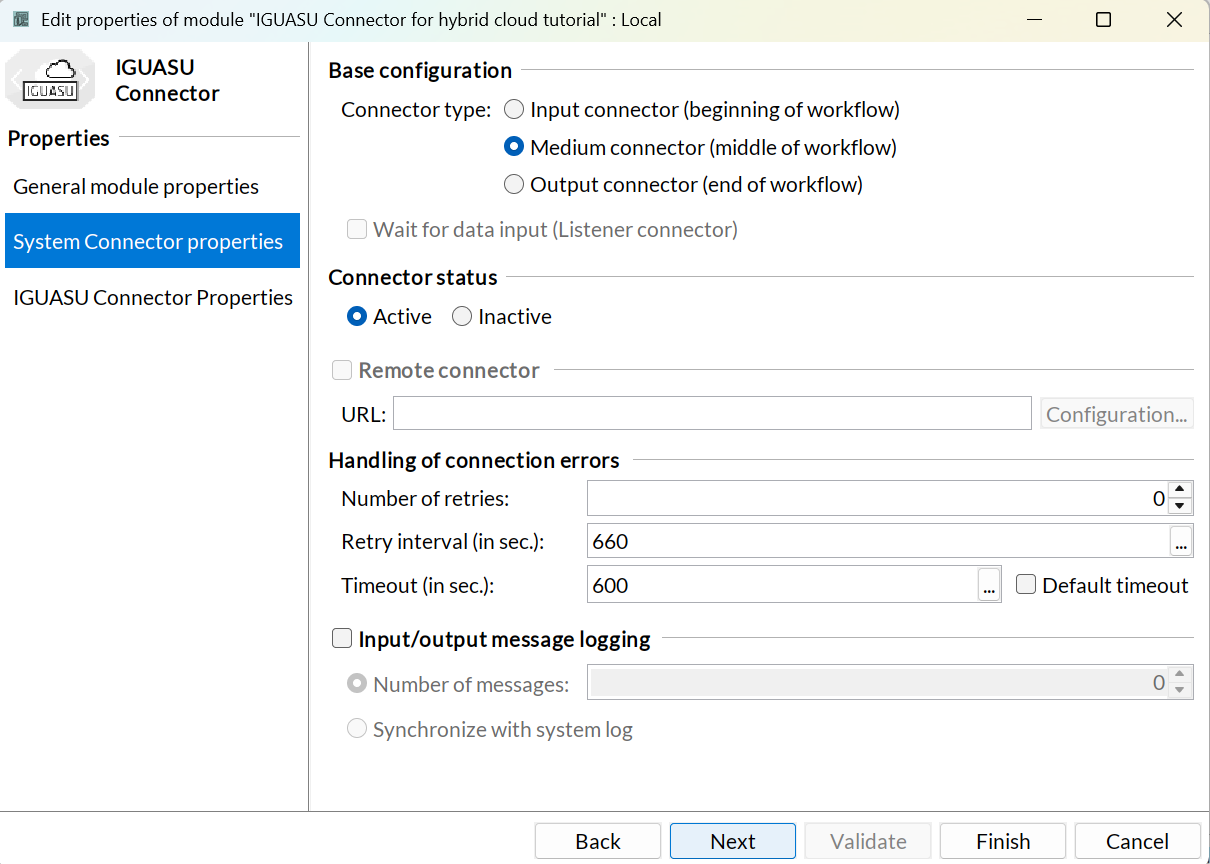
Task: Click the Base configuration heading
Action: (x=420, y=70)
